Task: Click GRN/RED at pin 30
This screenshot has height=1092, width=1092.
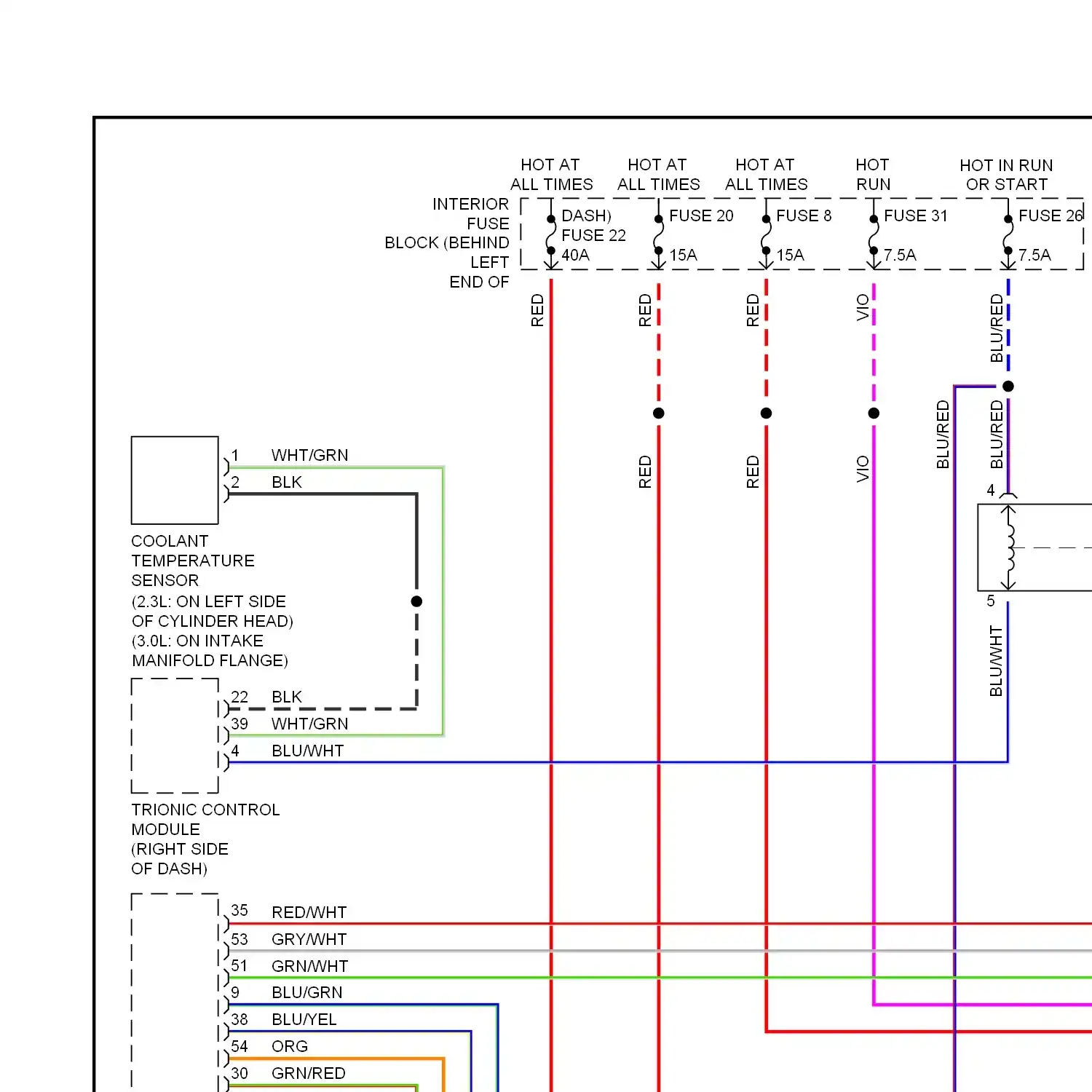Action: click(308, 1073)
